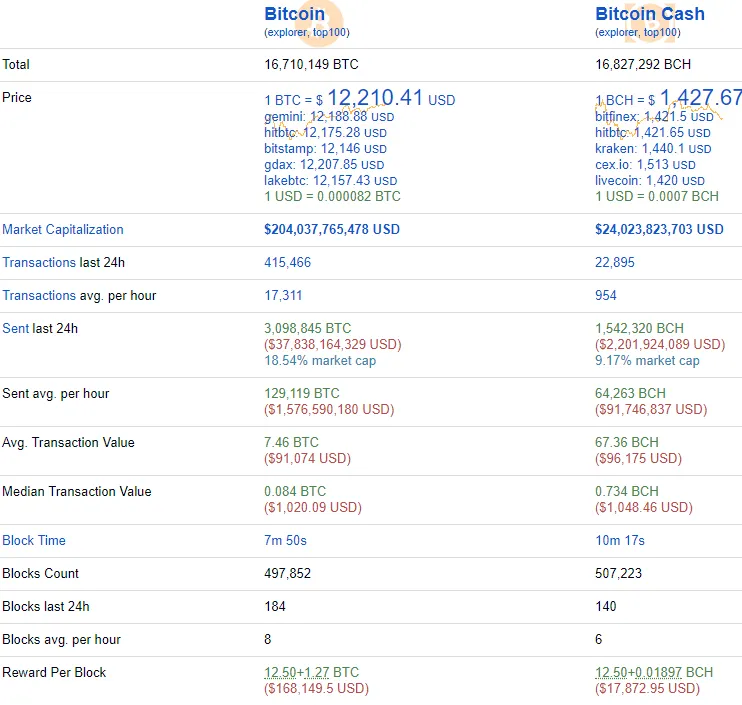Click the Reward Per Block row label

click(54, 672)
